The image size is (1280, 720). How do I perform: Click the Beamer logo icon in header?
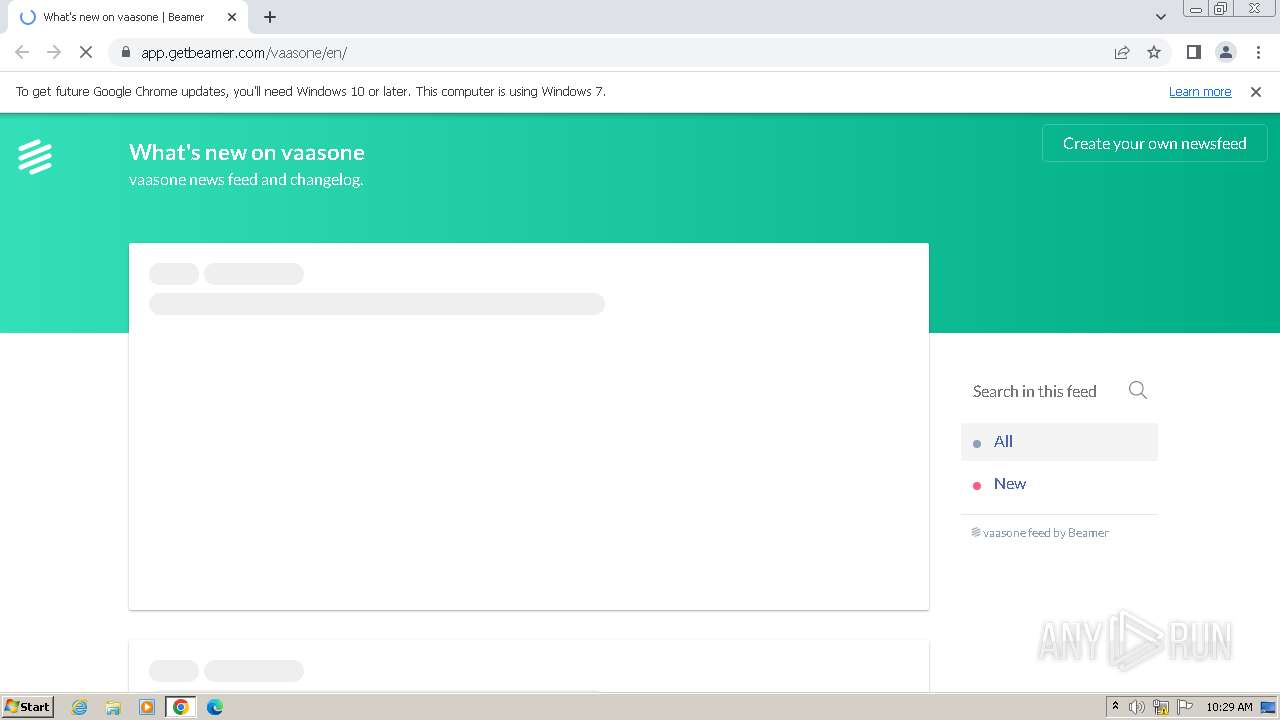point(35,157)
